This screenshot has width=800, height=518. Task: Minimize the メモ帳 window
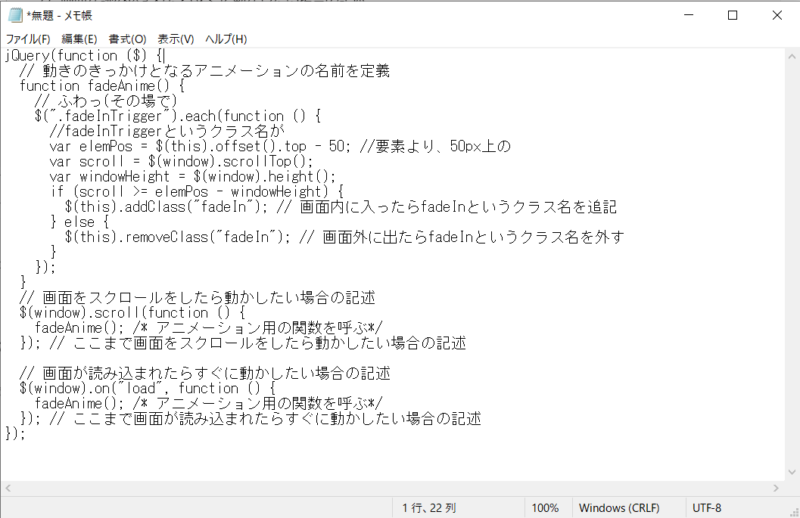tap(689, 15)
